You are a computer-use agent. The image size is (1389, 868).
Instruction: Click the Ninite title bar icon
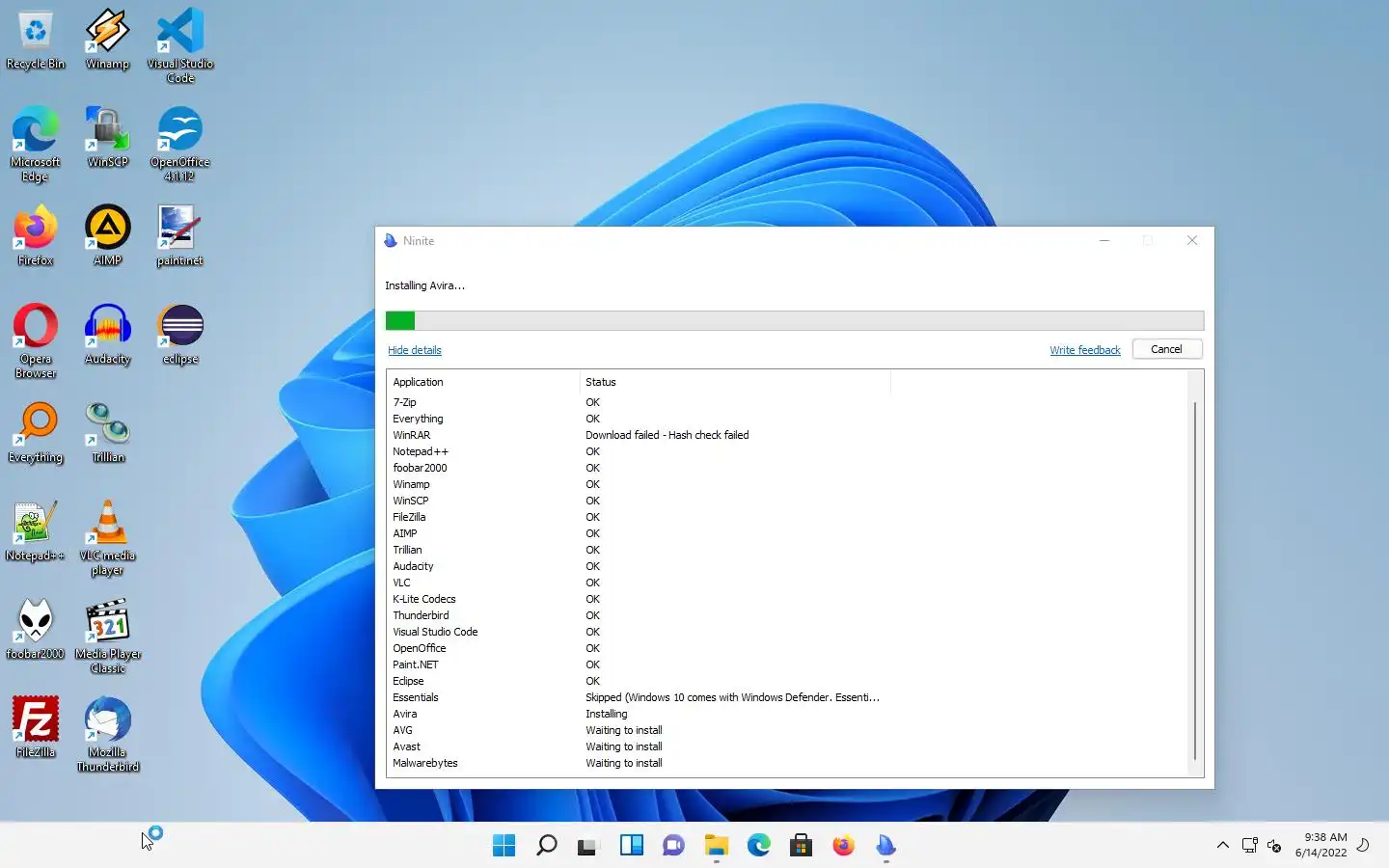391,241
